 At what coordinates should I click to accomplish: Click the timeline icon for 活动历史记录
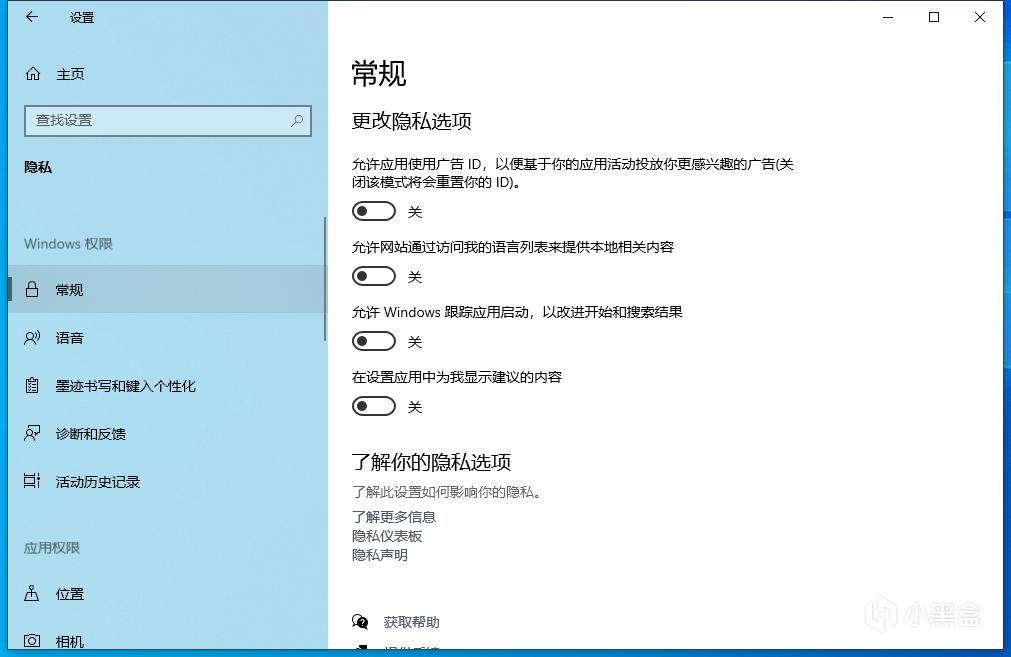(32, 481)
